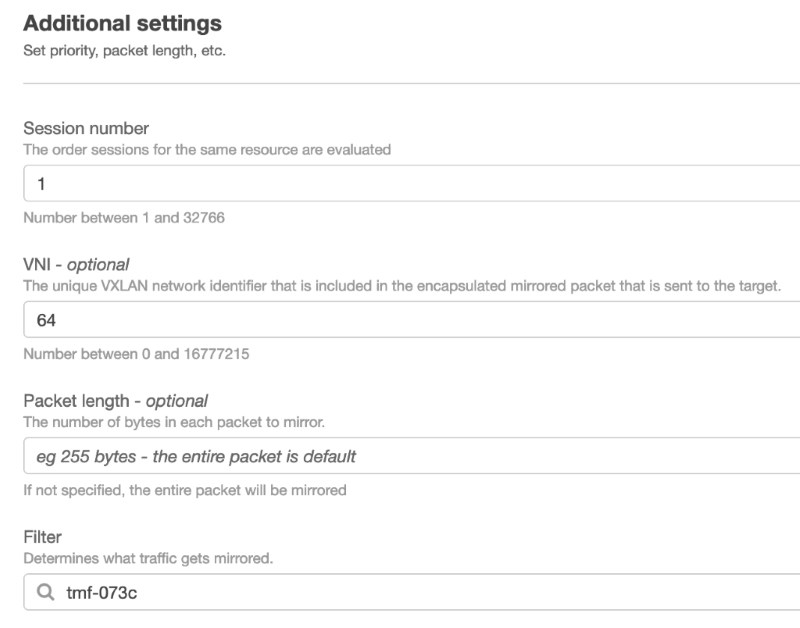Click the magnifier icon in the Filter field
The width and height of the screenshot is (800, 628).
click(45, 592)
